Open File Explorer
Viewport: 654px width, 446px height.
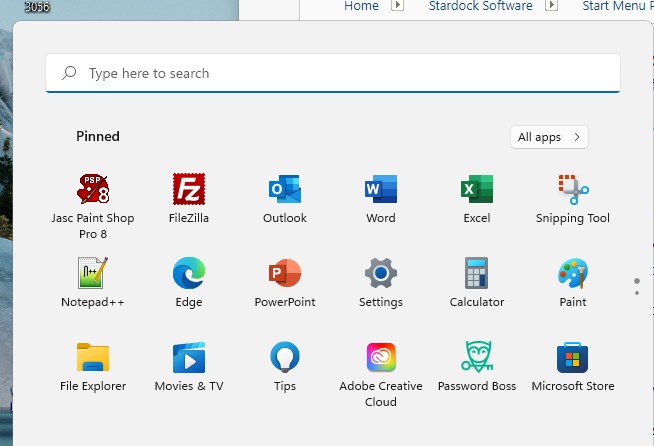[x=93, y=366]
